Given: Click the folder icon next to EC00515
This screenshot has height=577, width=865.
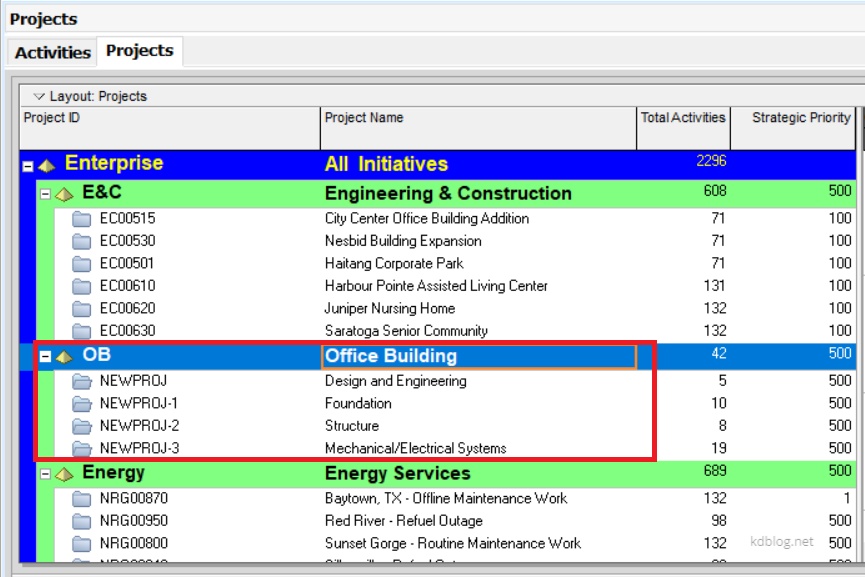Looking at the screenshot, I should (x=81, y=218).
